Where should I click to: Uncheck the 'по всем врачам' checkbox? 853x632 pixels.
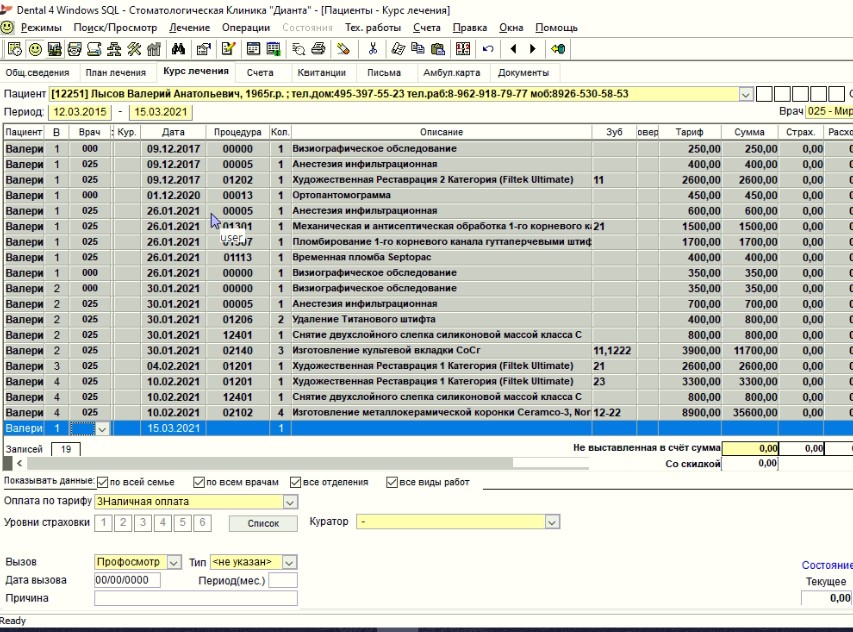point(199,482)
